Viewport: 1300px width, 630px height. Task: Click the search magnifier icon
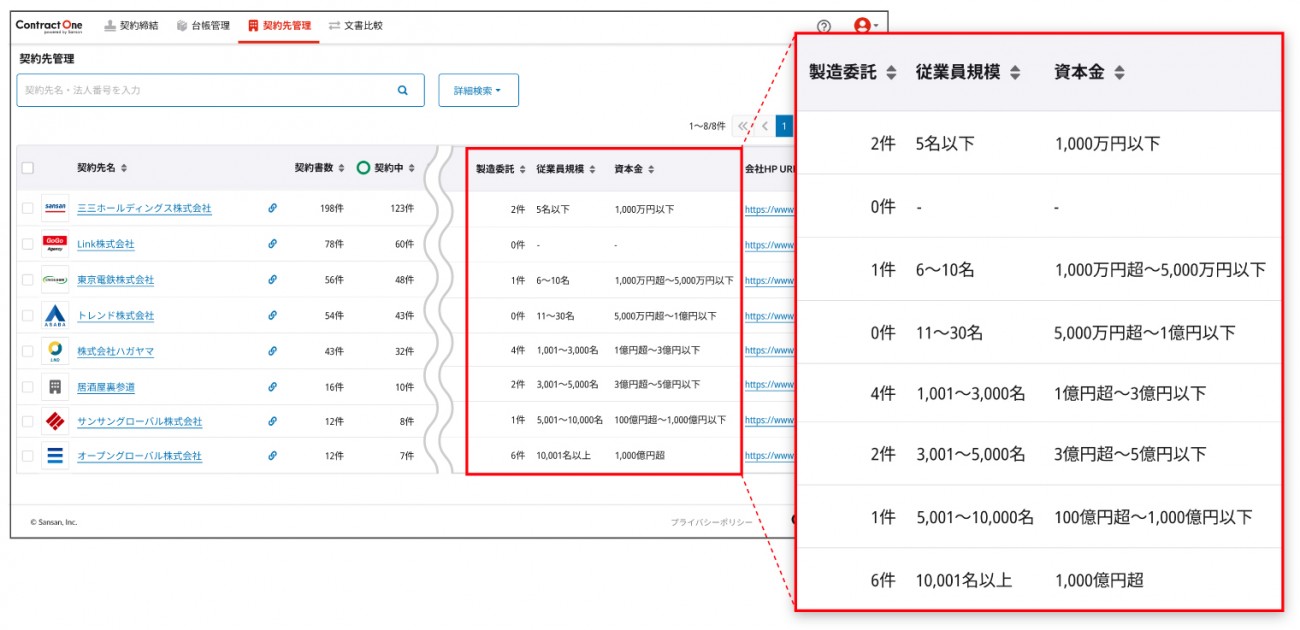pyautogui.click(x=403, y=90)
